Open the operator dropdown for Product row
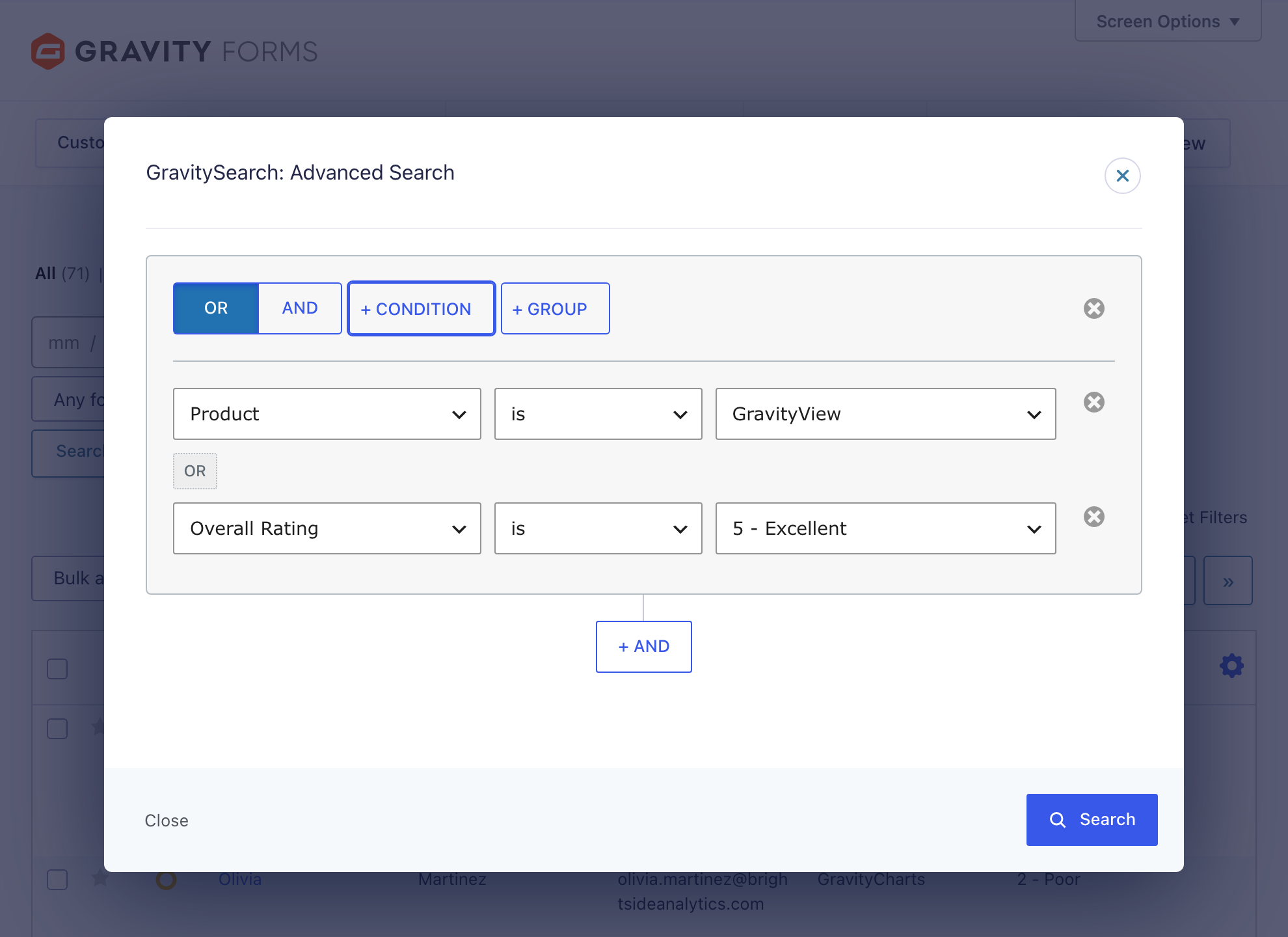1288x937 pixels. pyautogui.click(x=598, y=414)
